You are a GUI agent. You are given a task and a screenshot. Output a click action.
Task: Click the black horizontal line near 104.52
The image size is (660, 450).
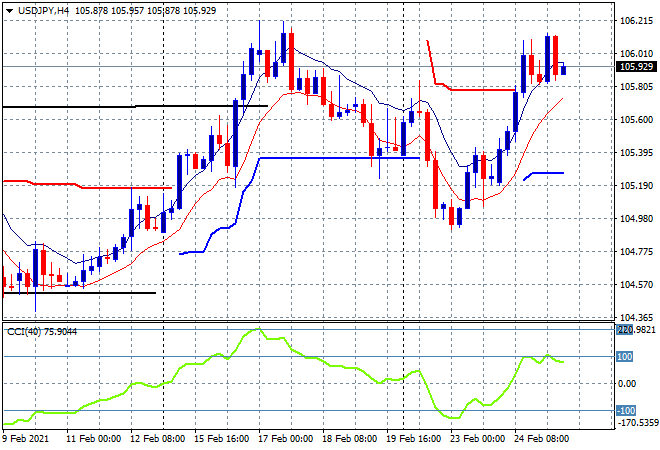[x=79, y=293]
